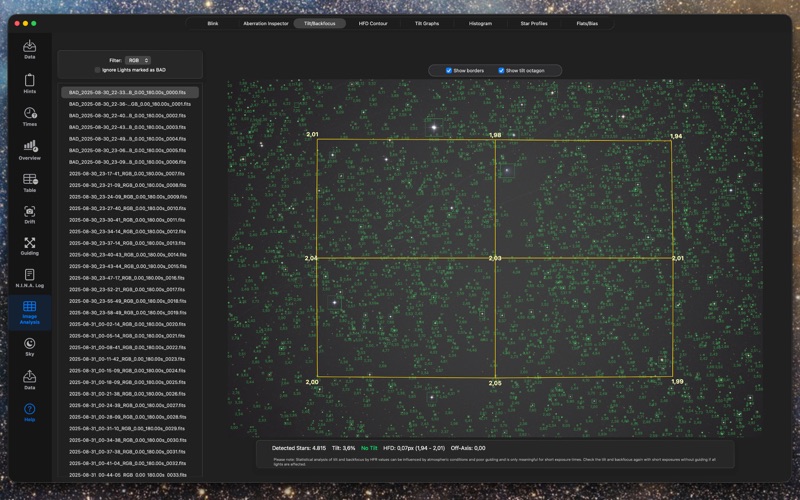Uncheck the Show borders checkbox
800x500 pixels.
click(x=449, y=70)
